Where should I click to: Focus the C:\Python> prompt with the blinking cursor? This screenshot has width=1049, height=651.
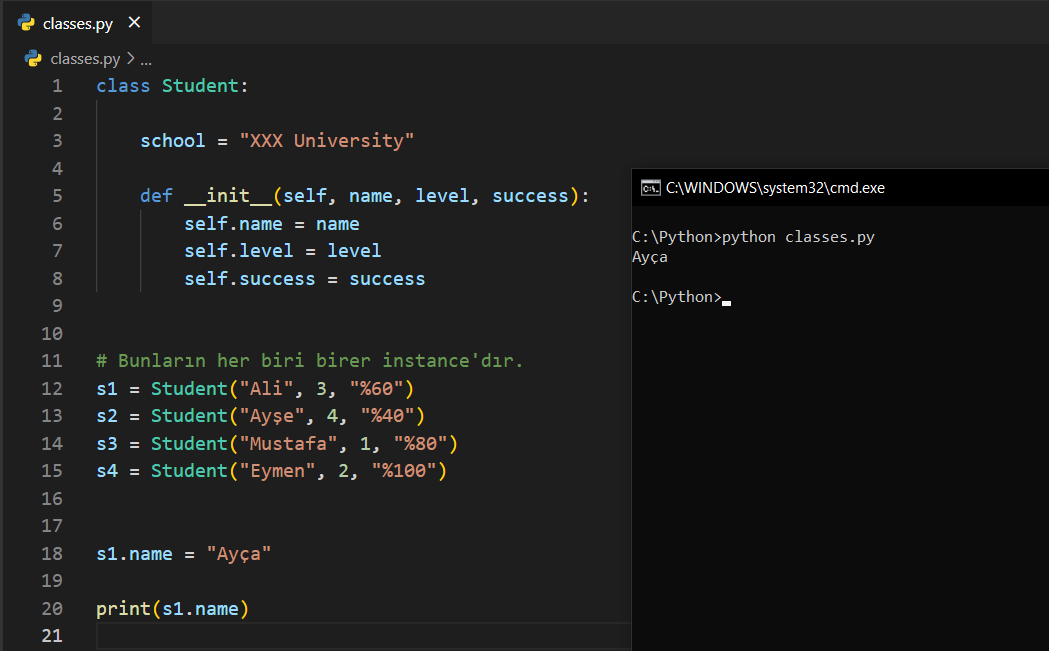pyautogui.click(x=677, y=297)
